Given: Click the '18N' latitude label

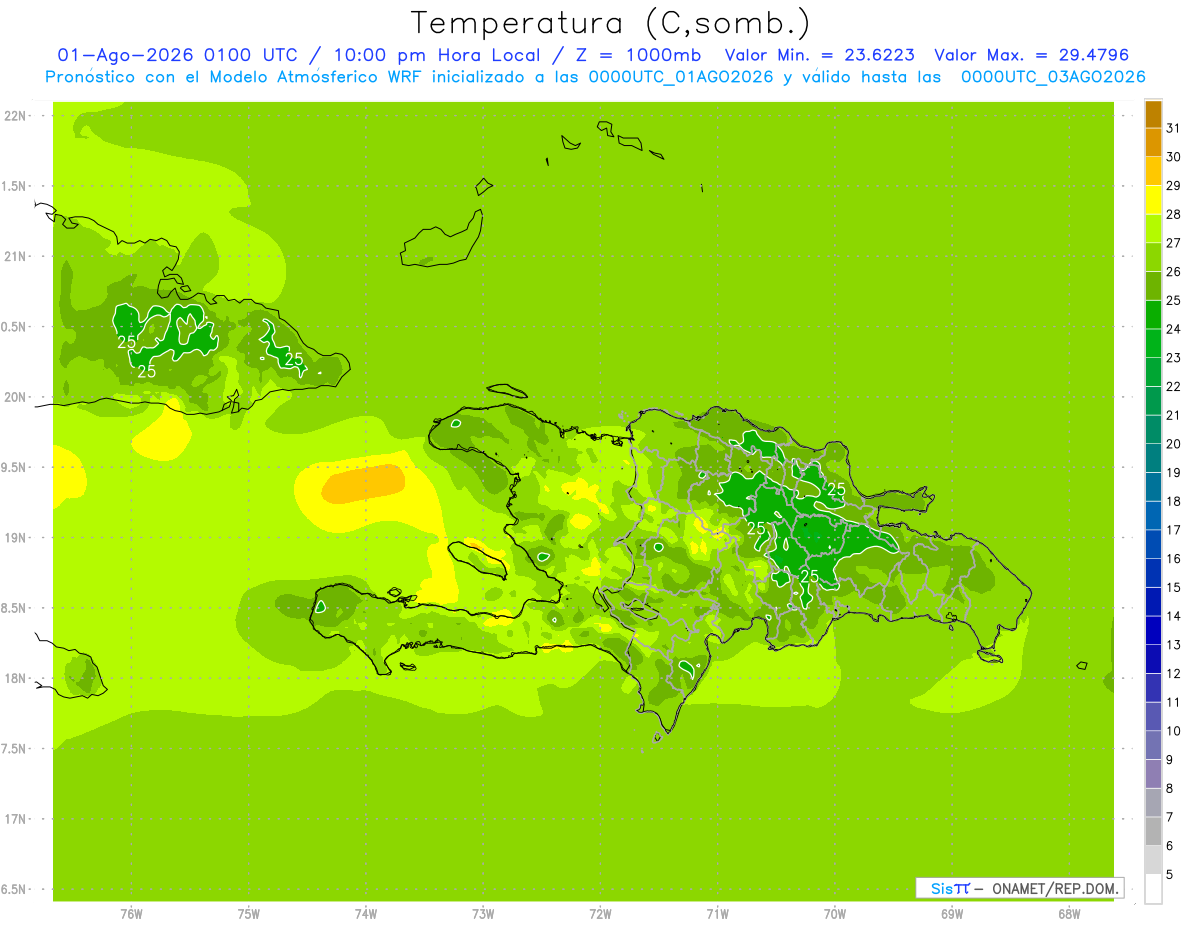Looking at the screenshot, I should (16, 678).
